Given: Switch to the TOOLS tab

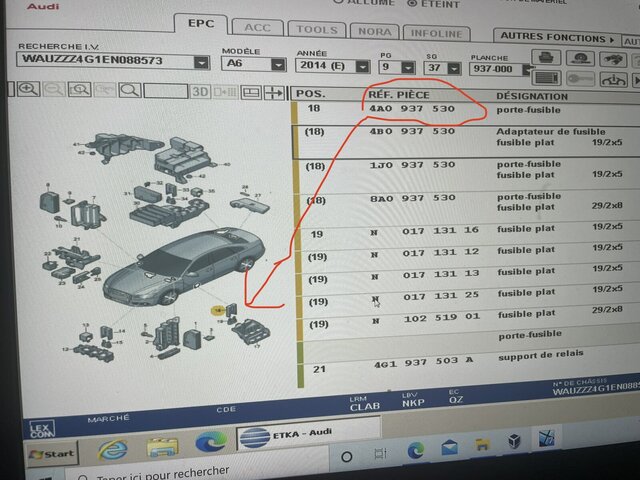Looking at the screenshot, I should pyautogui.click(x=317, y=30).
